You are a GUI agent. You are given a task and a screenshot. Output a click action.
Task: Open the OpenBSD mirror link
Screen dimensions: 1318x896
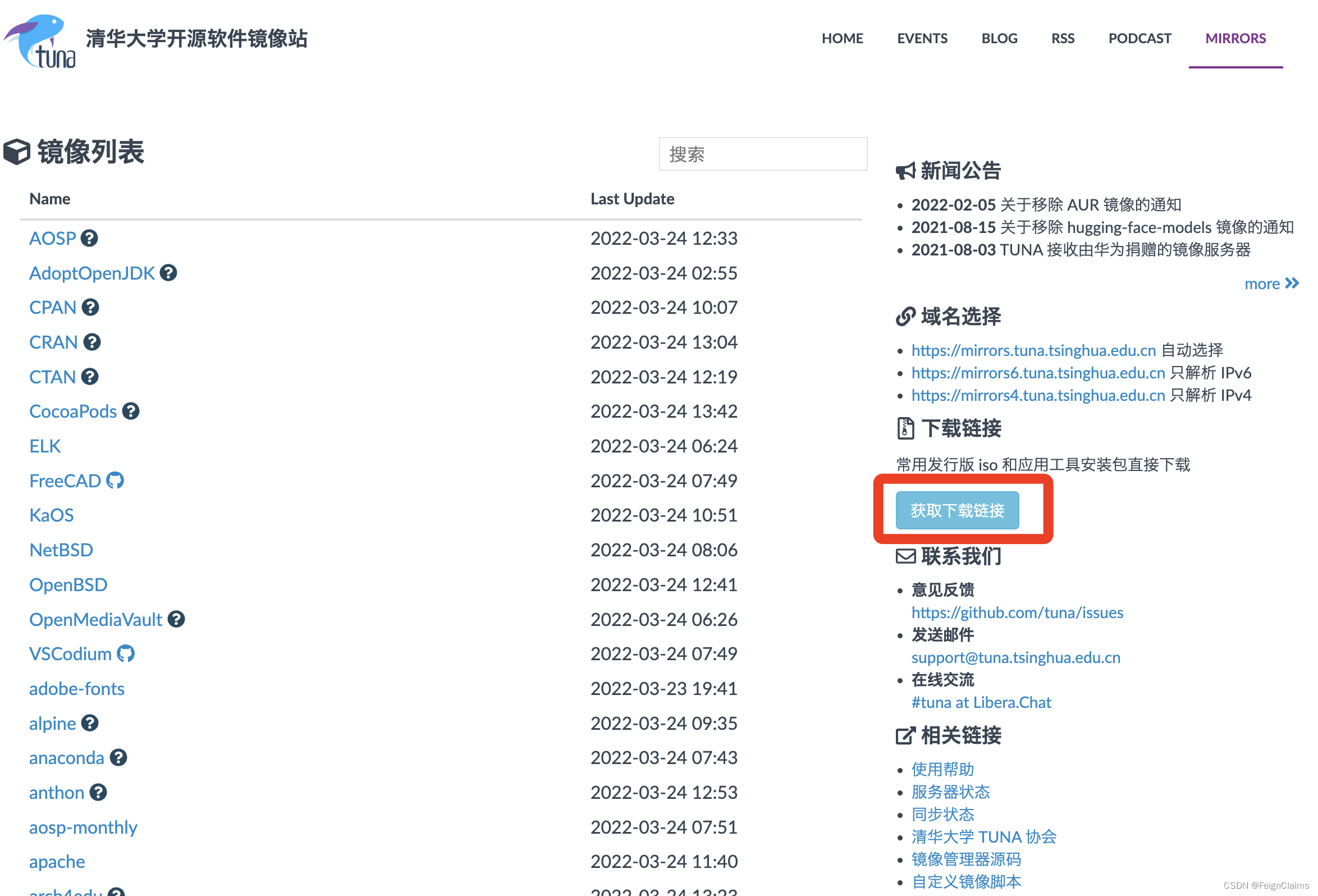tap(68, 584)
